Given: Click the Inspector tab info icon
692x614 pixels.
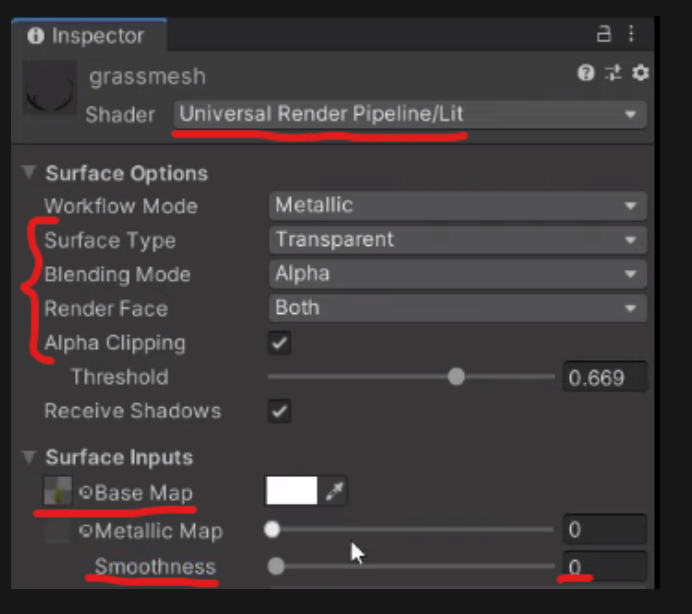Looking at the screenshot, I should point(36,35).
